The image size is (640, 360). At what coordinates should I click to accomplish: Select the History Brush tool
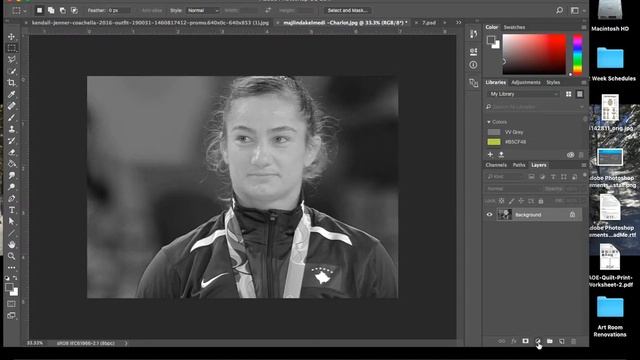pyautogui.click(x=11, y=141)
